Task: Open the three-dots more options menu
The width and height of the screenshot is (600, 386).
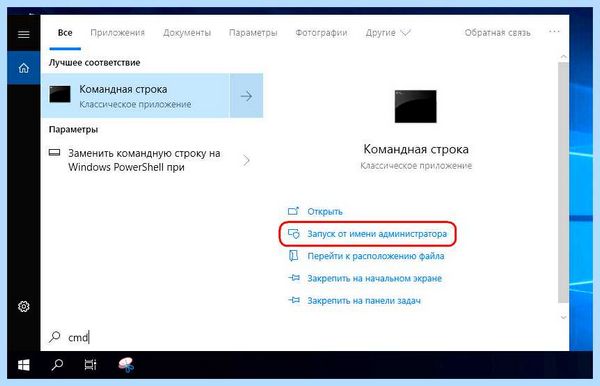Action: (x=554, y=32)
